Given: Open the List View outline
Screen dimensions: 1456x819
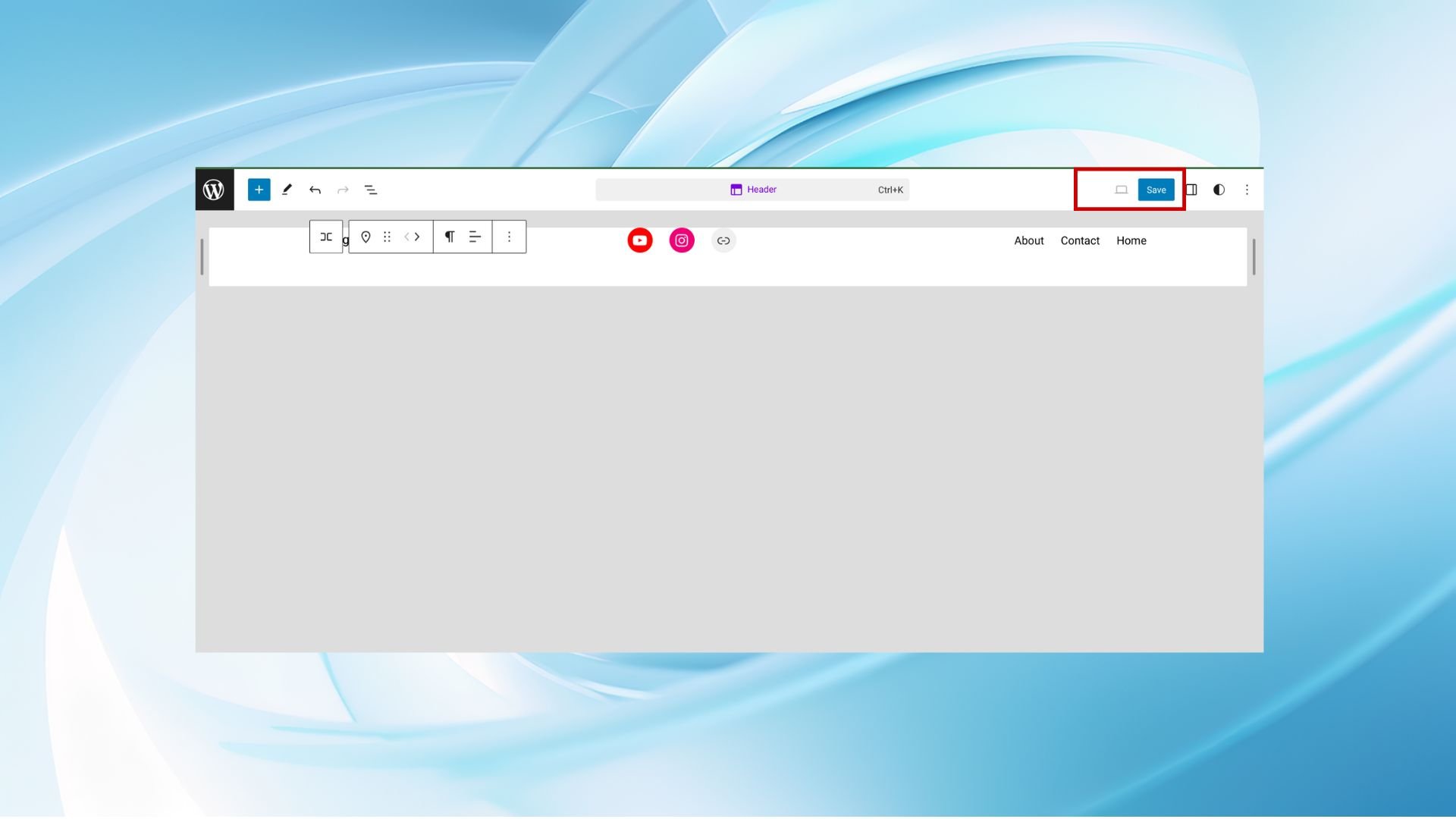Looking at the screenshot, I should click(x=371, y=190).
